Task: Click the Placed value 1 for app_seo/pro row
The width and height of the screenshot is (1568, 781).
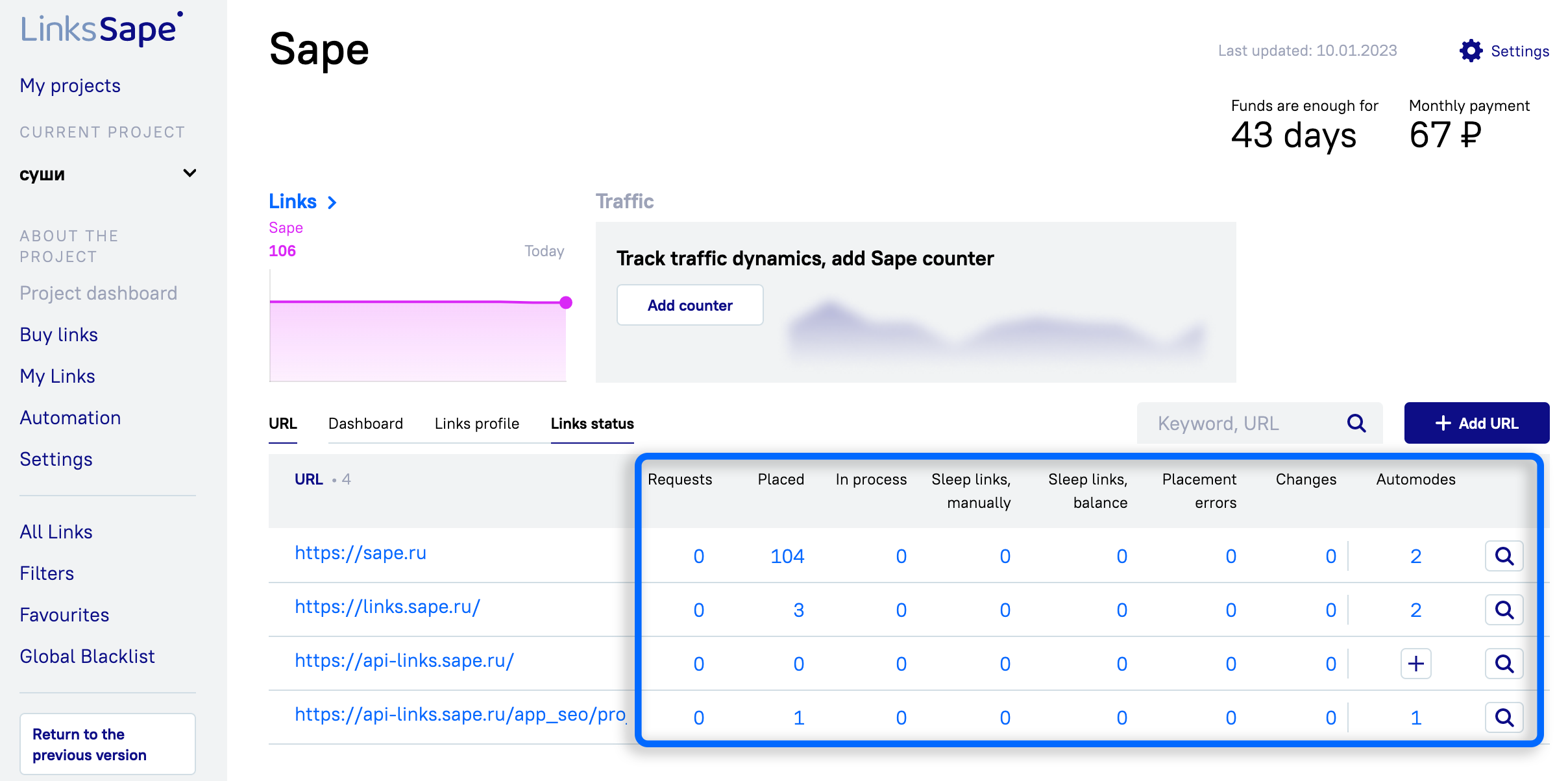Action: pyautogui.click(x=799, y=717)
